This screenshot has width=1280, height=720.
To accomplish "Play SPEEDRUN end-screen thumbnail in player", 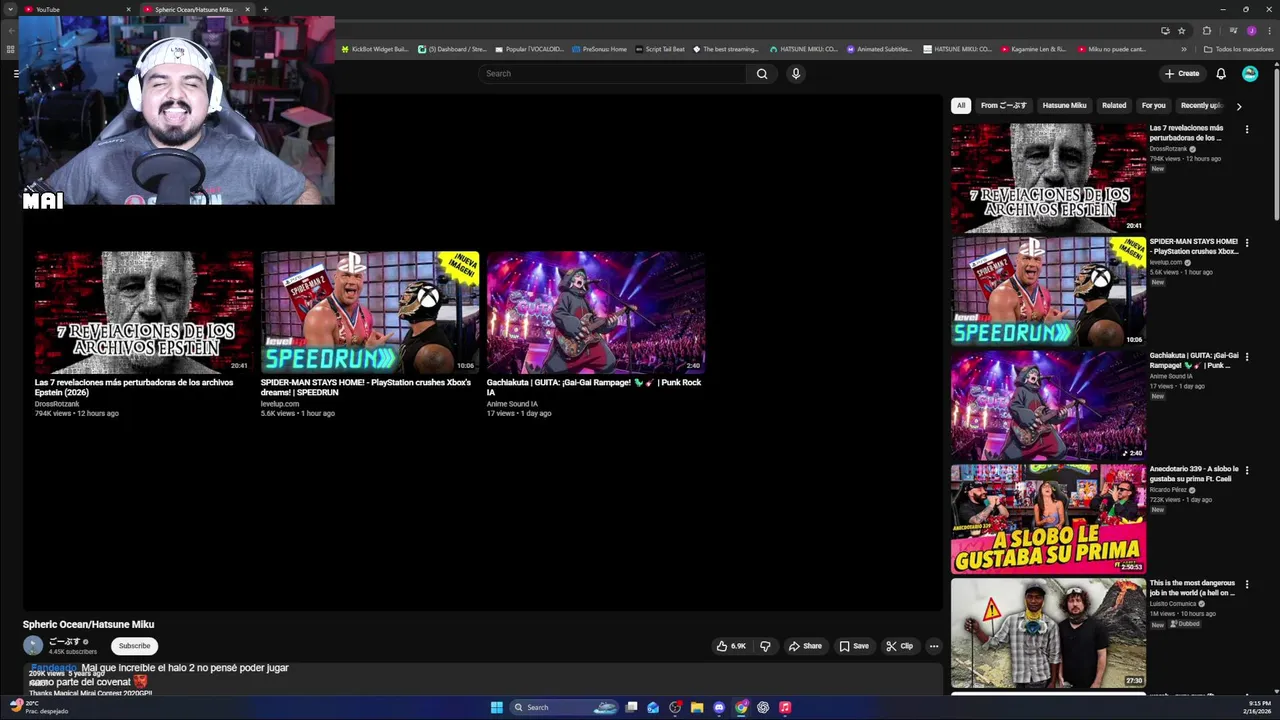I will pos(370,312).
